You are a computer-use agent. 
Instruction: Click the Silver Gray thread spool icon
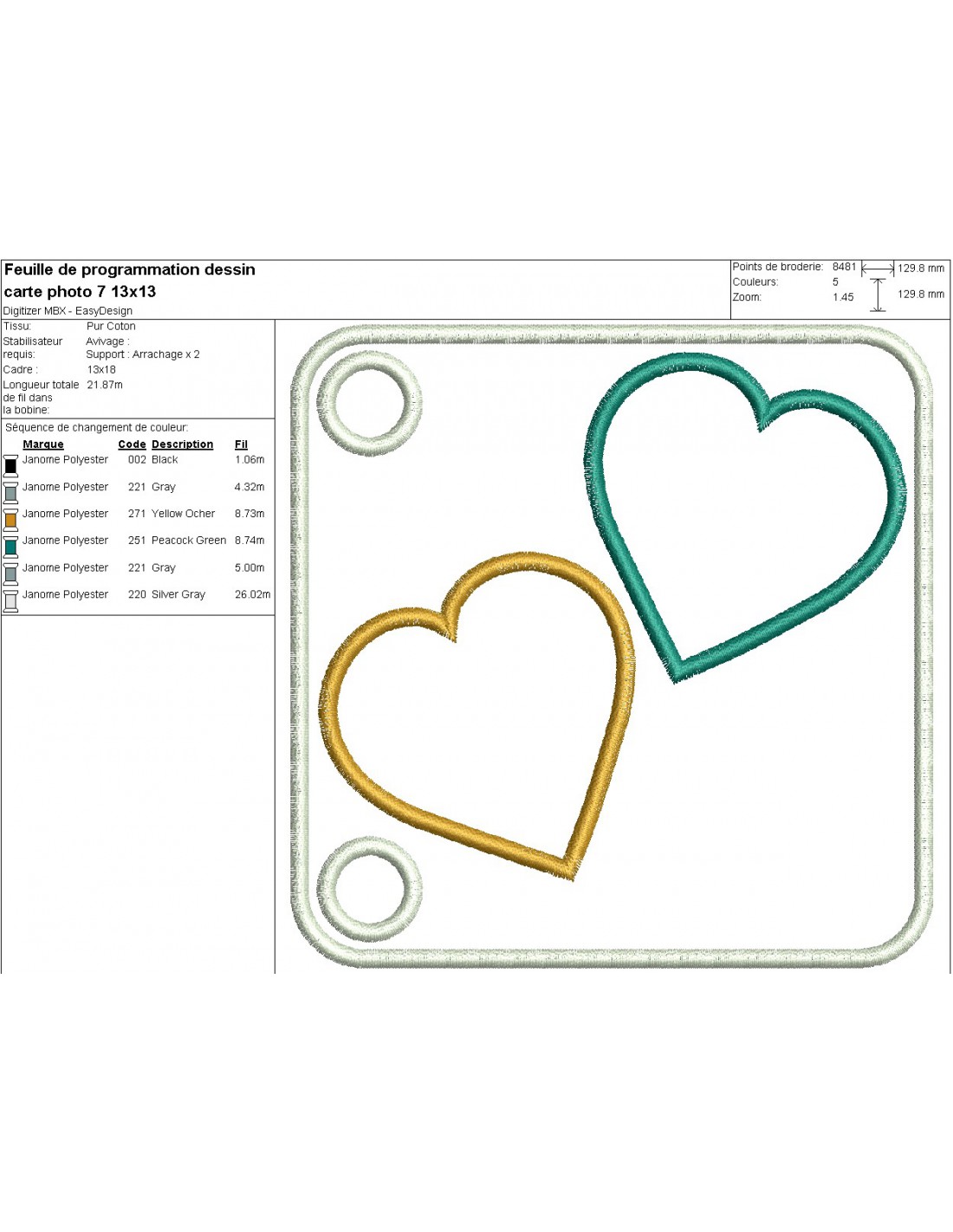(x=10, y=600)
